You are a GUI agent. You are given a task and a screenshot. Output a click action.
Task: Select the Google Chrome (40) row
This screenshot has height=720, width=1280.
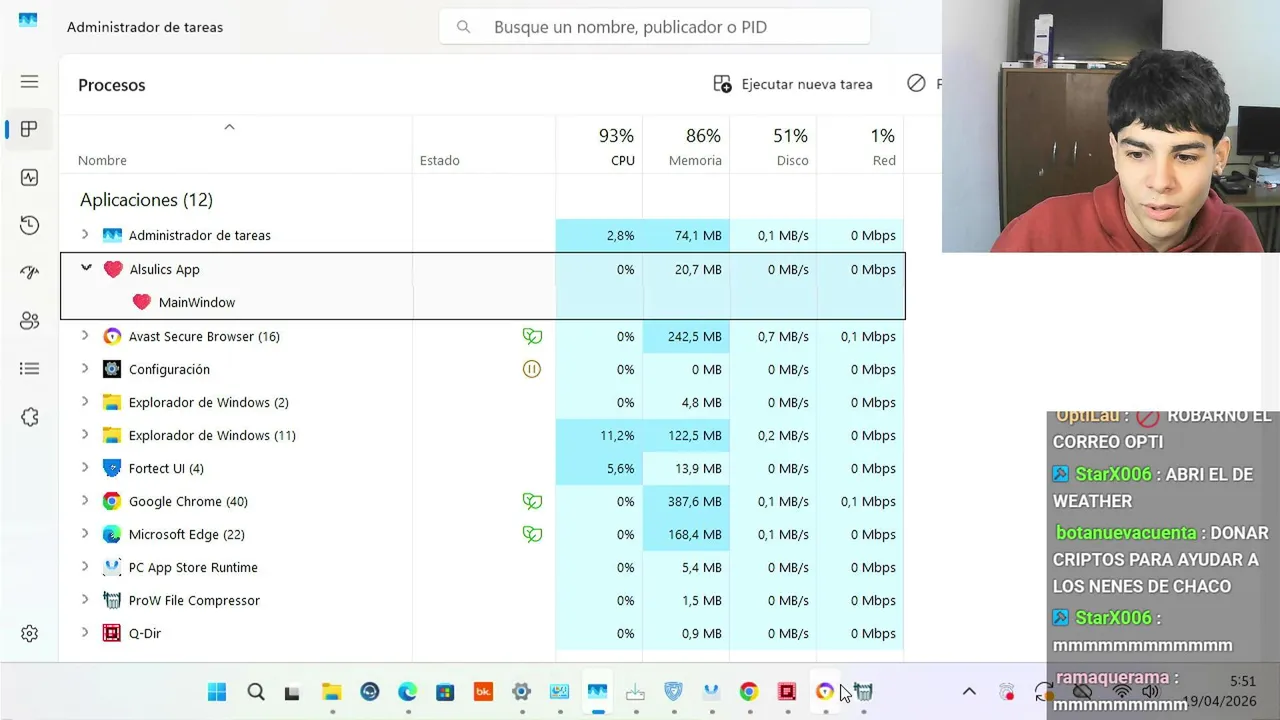tap(483, 501)
